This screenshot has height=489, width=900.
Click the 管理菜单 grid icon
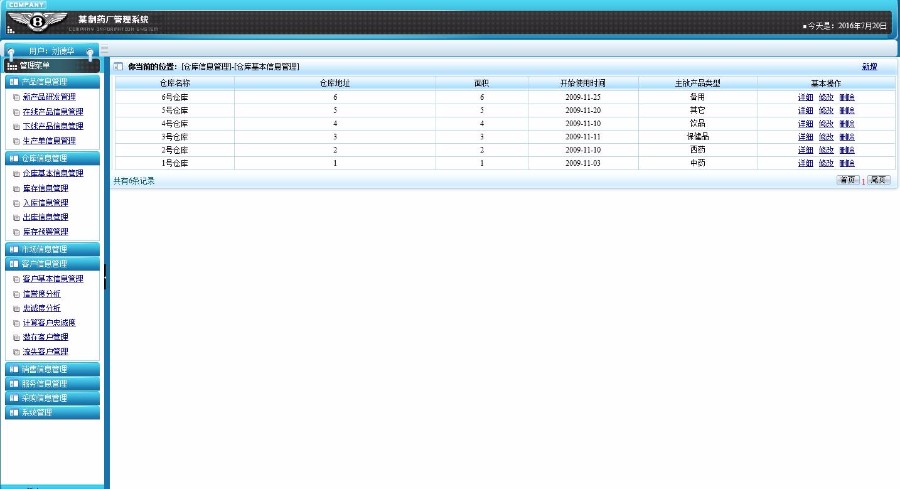tap(11, 66)
